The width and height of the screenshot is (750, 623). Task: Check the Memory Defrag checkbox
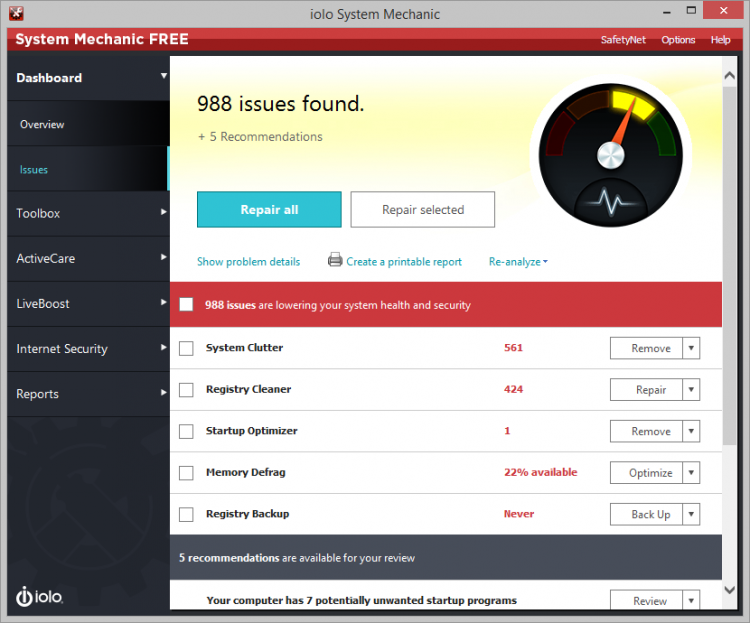click(x=186, y=473)
